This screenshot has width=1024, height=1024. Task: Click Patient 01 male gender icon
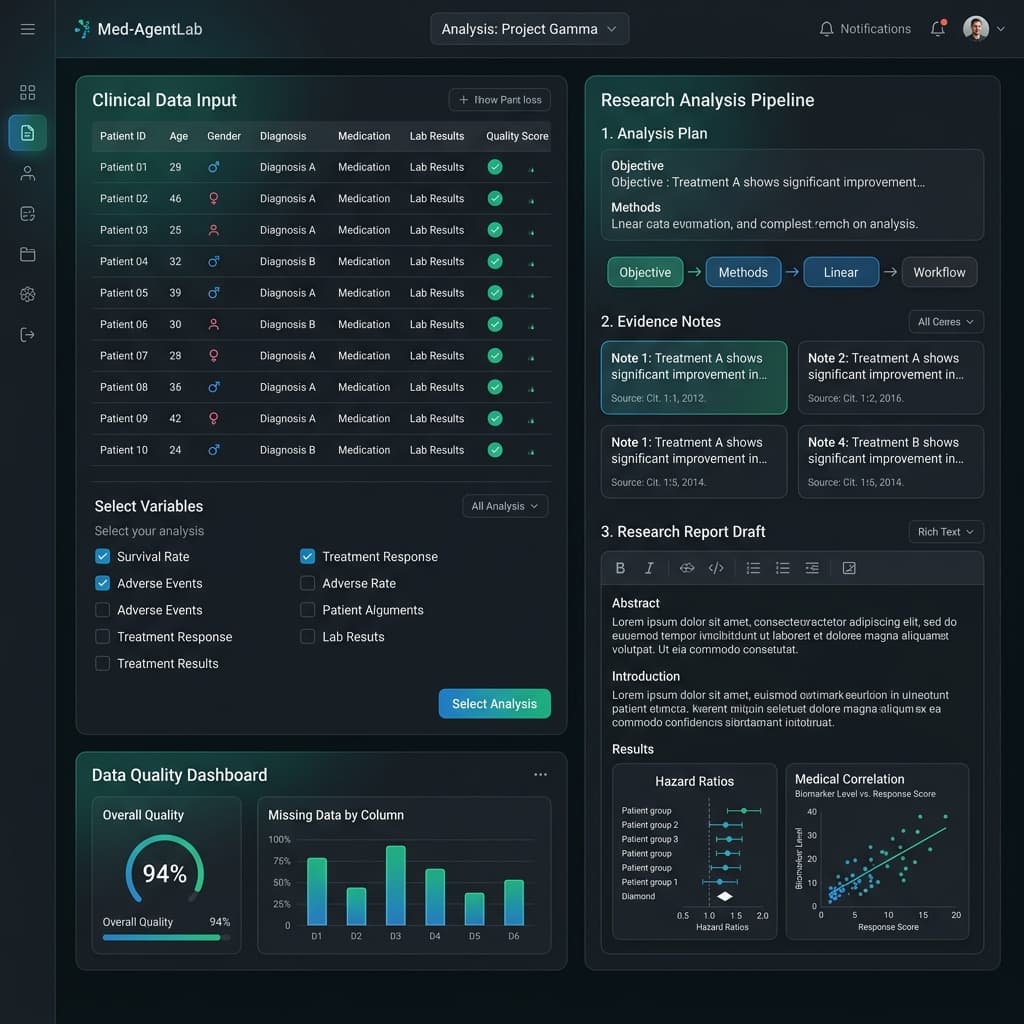[214, 167]
